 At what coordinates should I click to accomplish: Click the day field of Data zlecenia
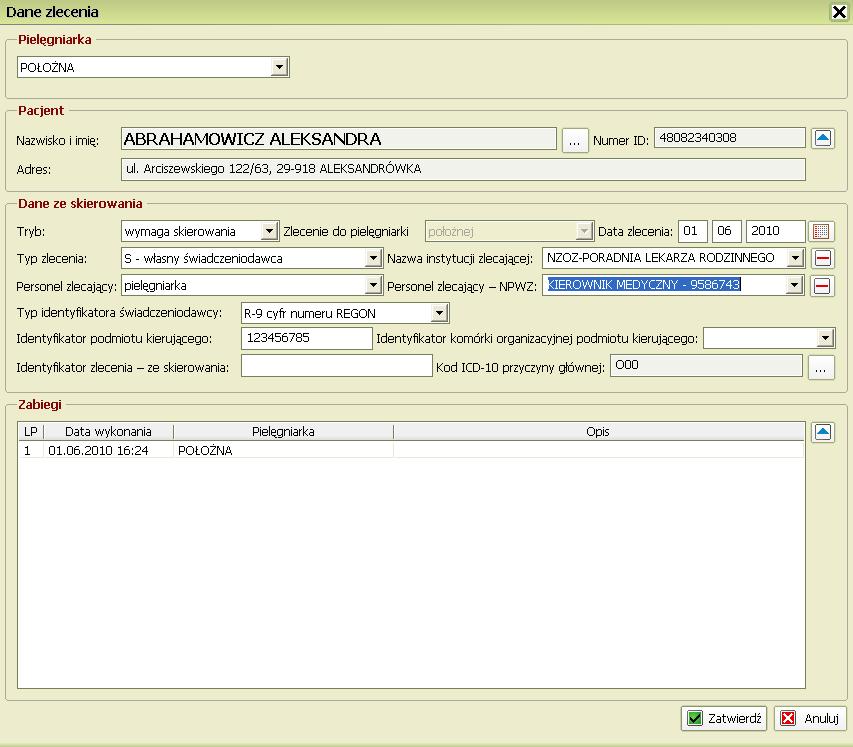693,231
